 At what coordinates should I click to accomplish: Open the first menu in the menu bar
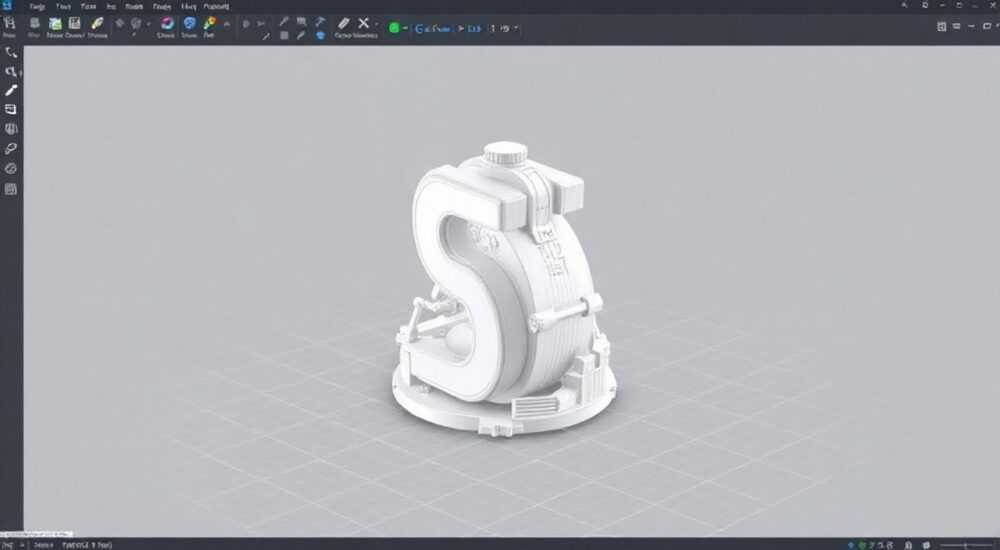tap(37, 6)
